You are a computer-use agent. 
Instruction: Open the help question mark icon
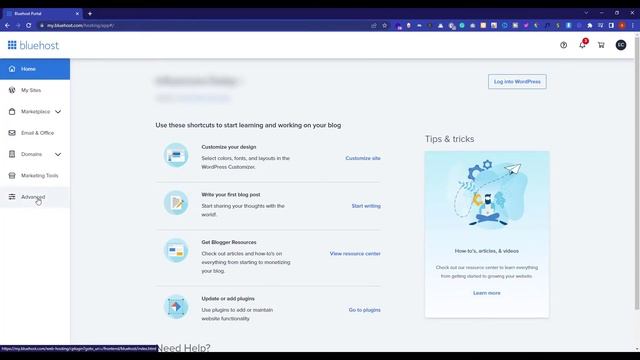(x=563, y=45)
